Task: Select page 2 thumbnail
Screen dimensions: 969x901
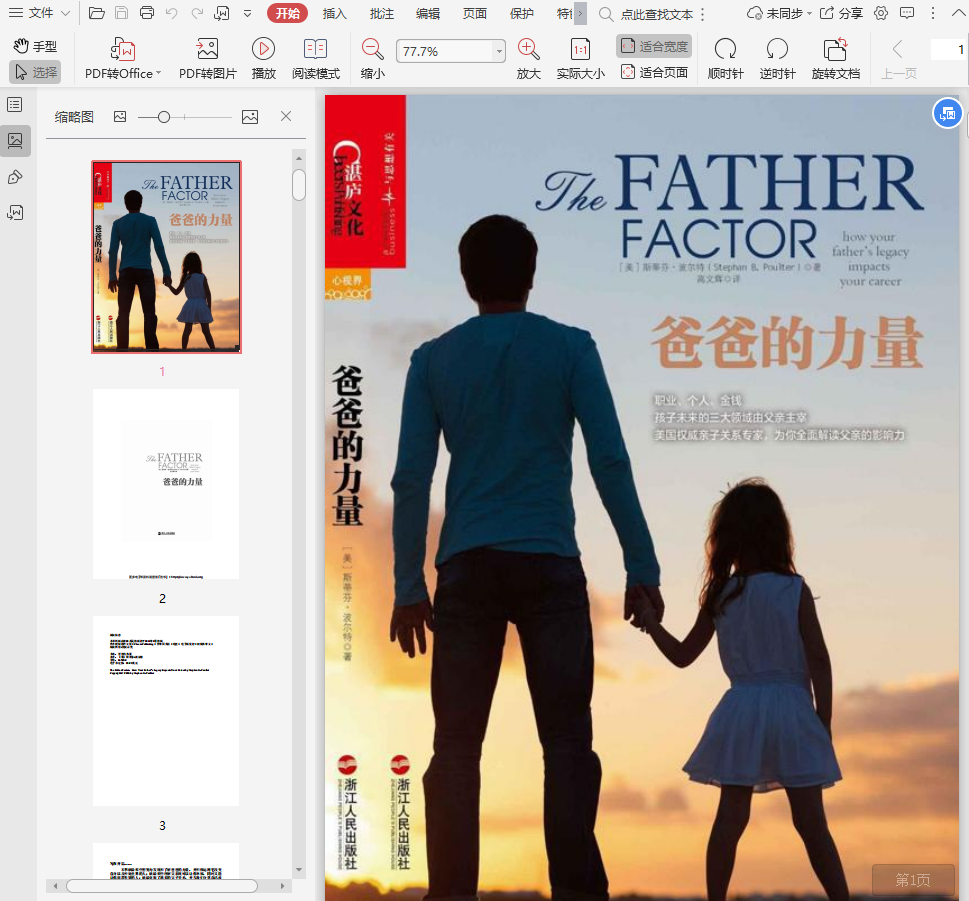Action: pos(166,484)
